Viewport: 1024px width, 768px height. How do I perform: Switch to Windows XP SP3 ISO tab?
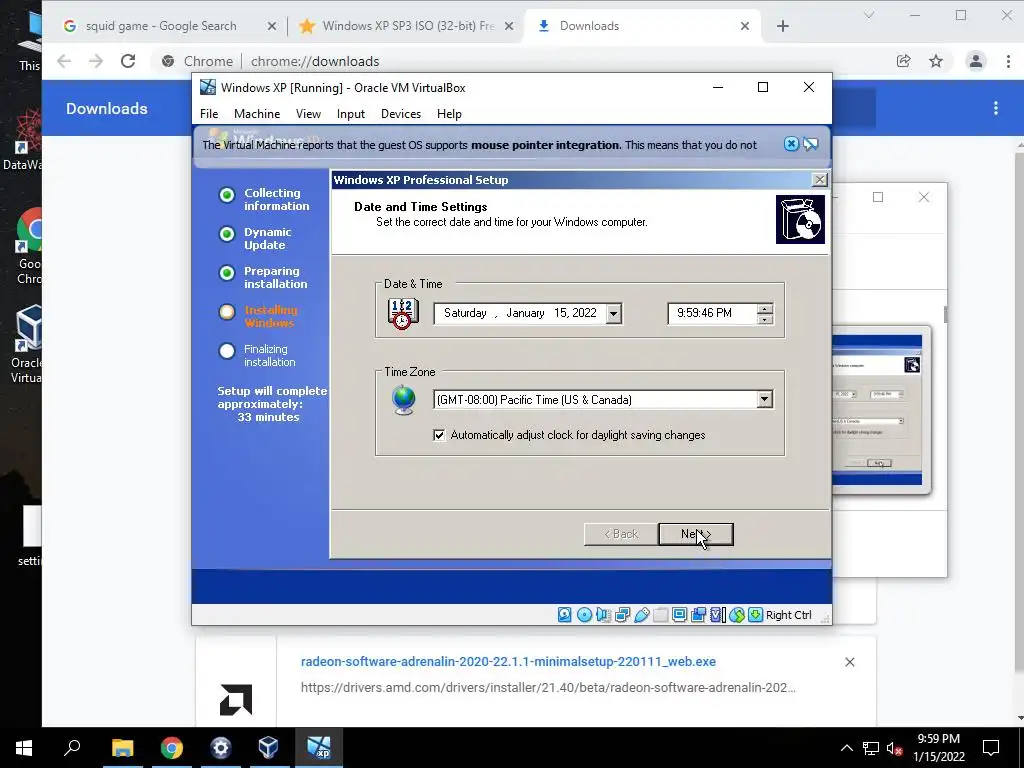click(408, 26)
